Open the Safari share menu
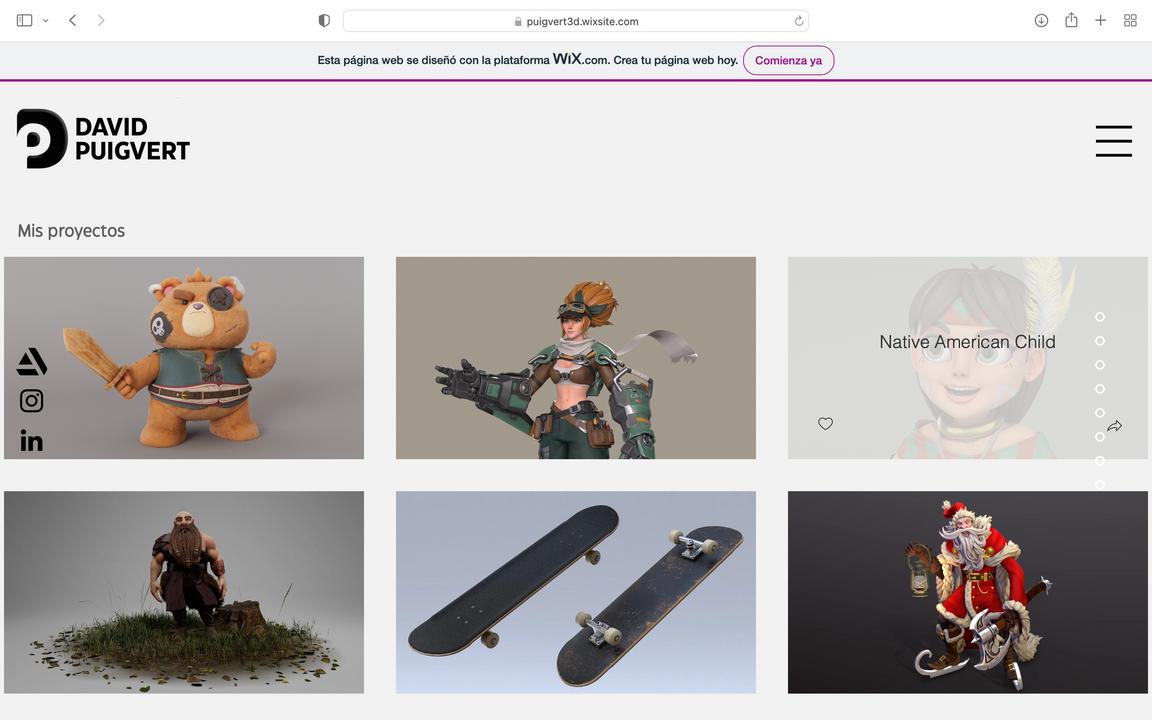Viewport: 1152px width, 720px height. [1071, 20]
